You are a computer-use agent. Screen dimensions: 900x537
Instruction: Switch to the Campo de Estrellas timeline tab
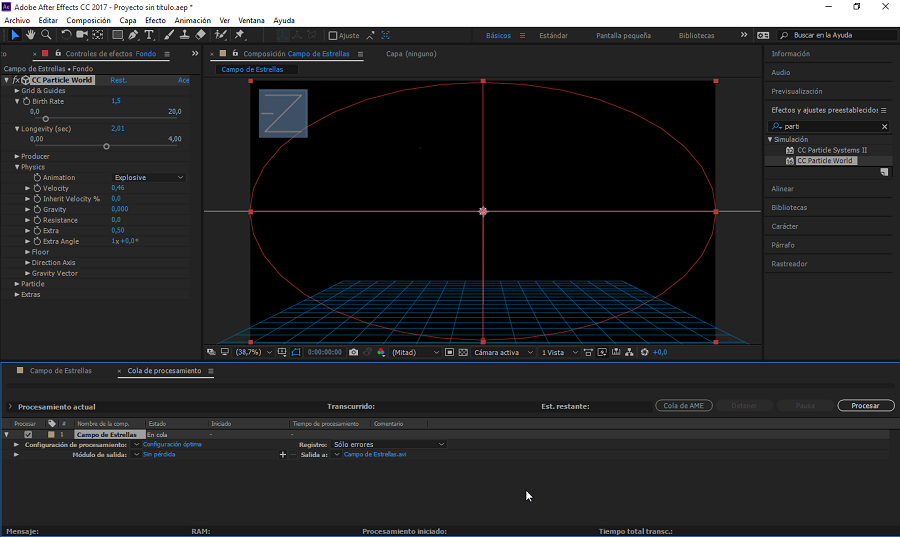coord(60,371)
